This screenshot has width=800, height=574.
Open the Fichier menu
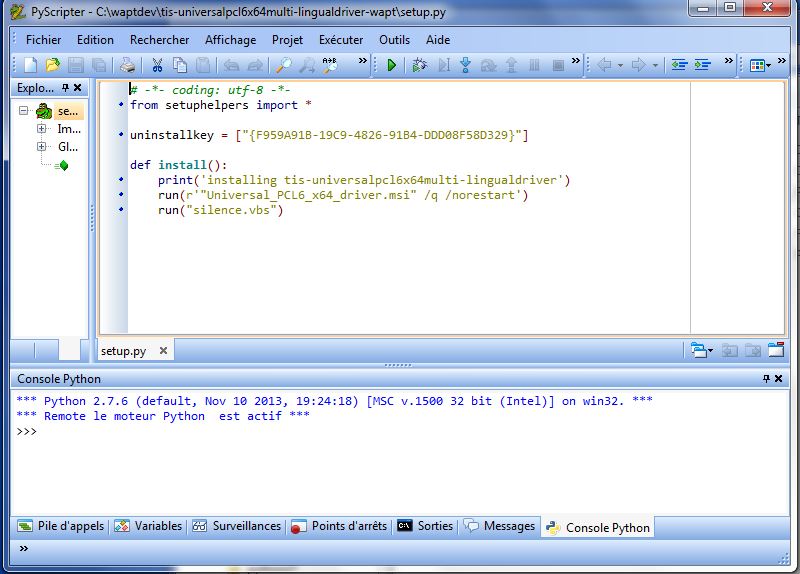(x=43, y=40)
